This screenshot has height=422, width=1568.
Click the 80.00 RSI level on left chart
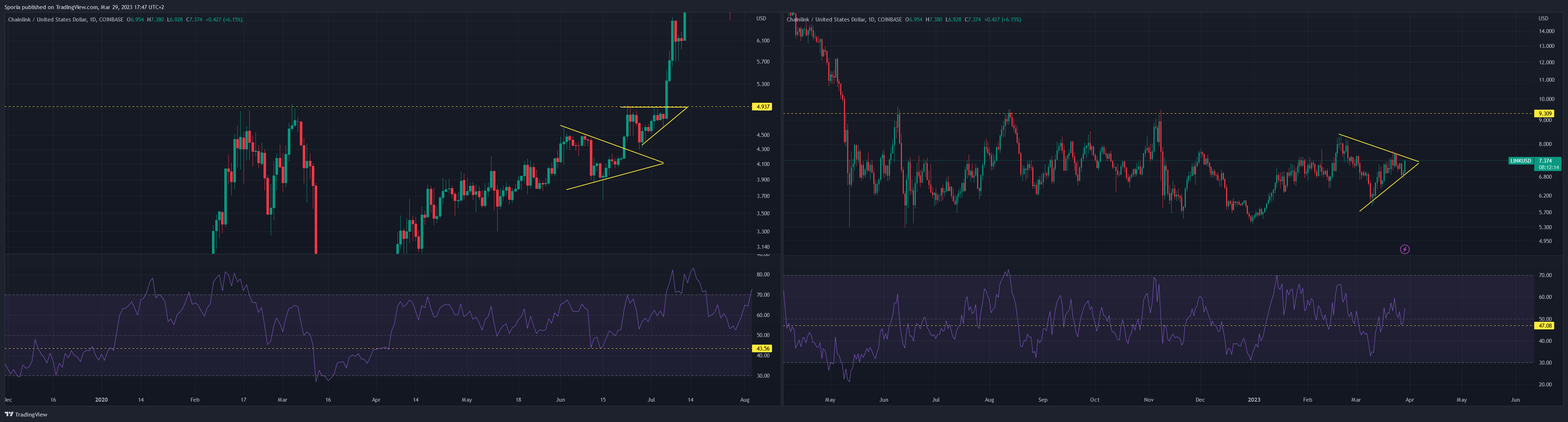(x=763, y=275)
